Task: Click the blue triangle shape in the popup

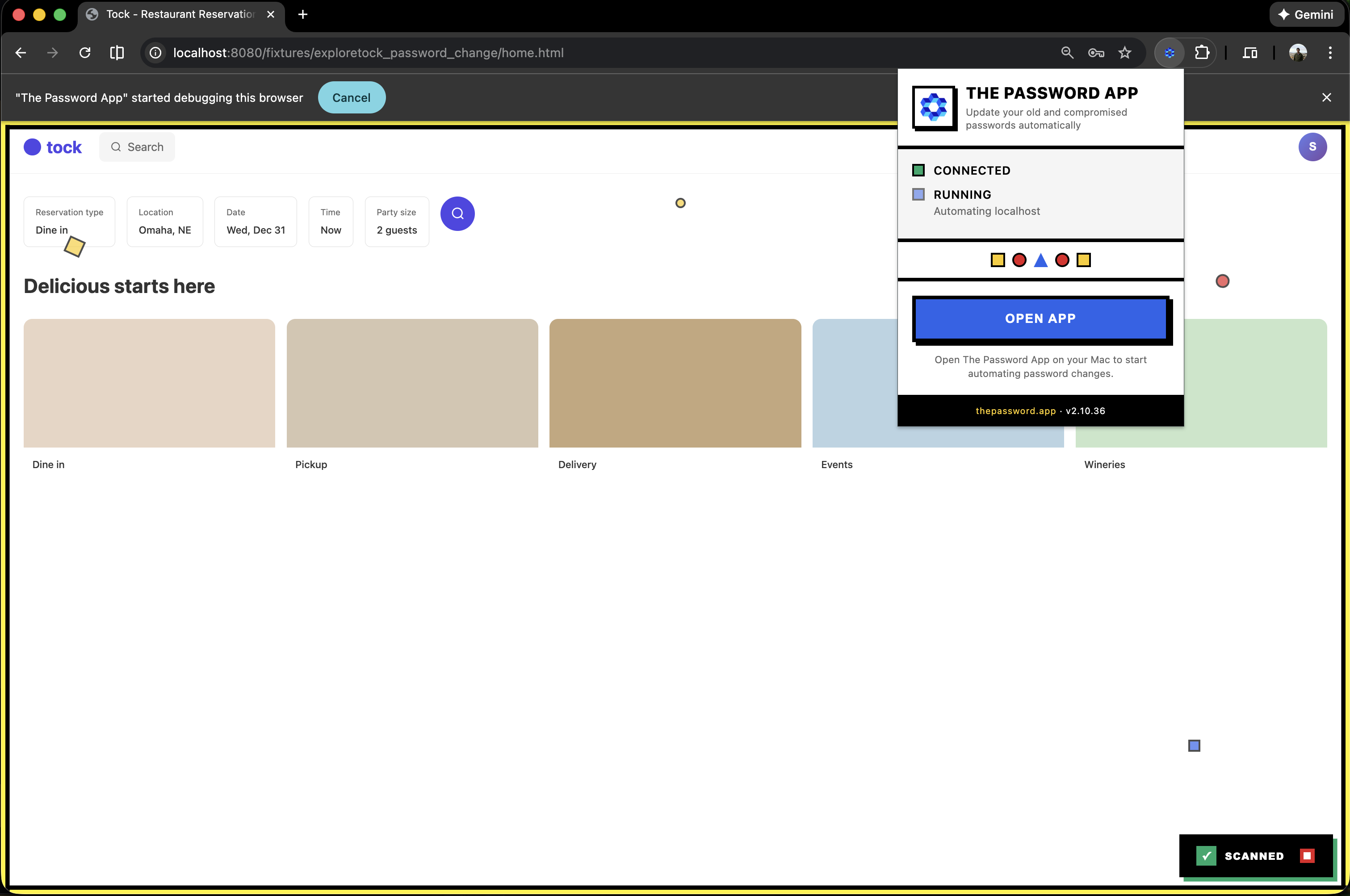Action: pyautogui.click(x=1040, y=260)
